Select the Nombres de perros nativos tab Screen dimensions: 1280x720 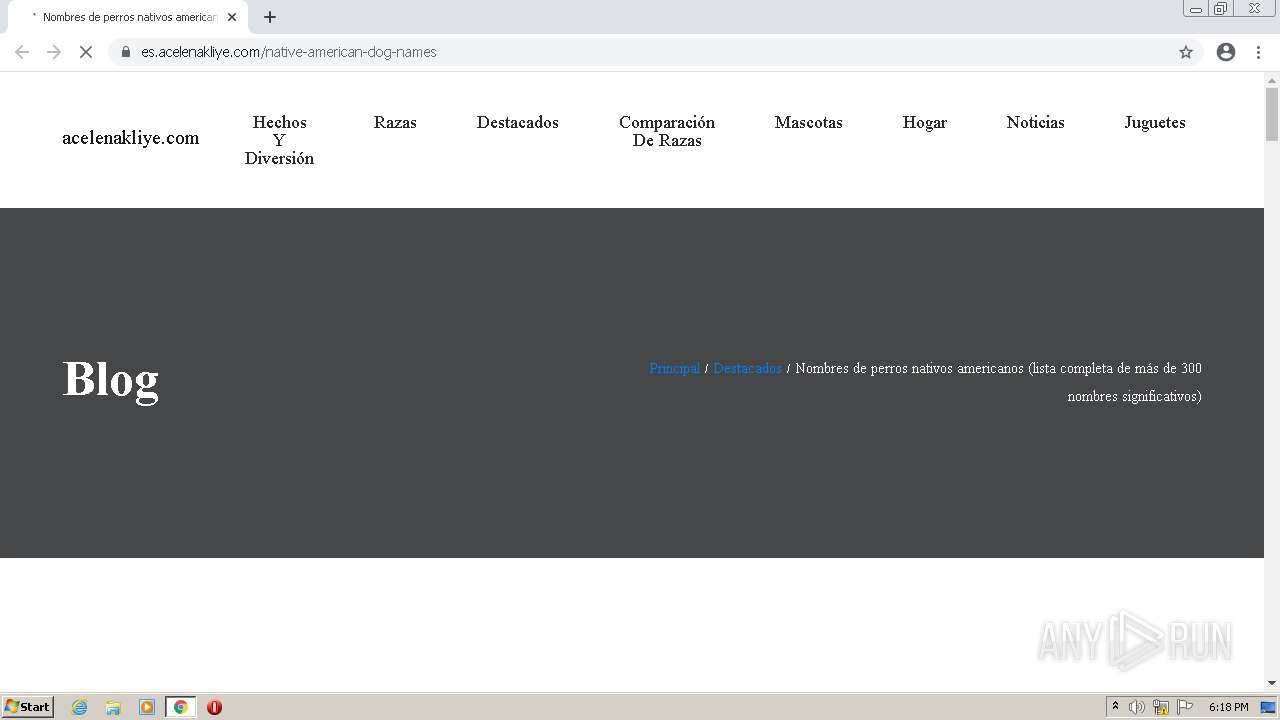click(x=130, y=17)
